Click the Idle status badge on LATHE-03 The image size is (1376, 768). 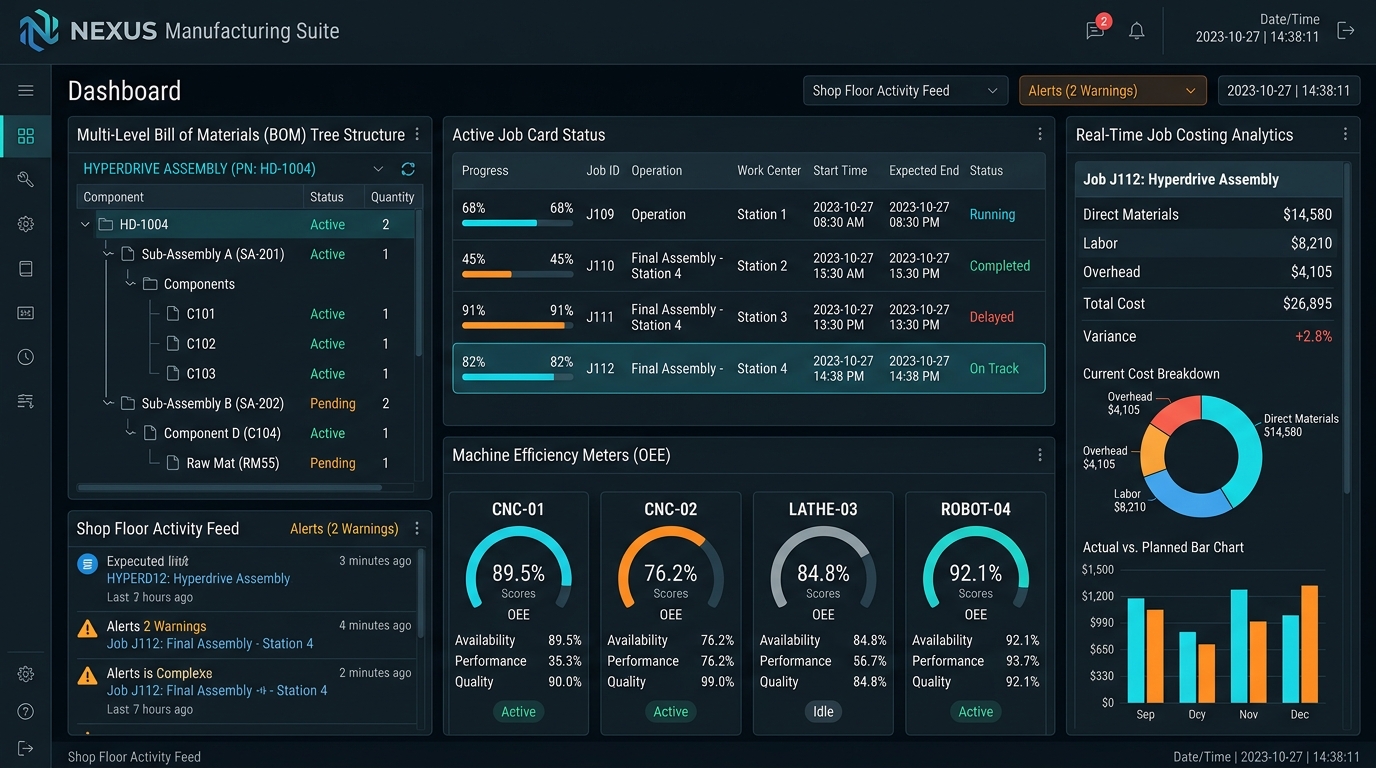823,712
